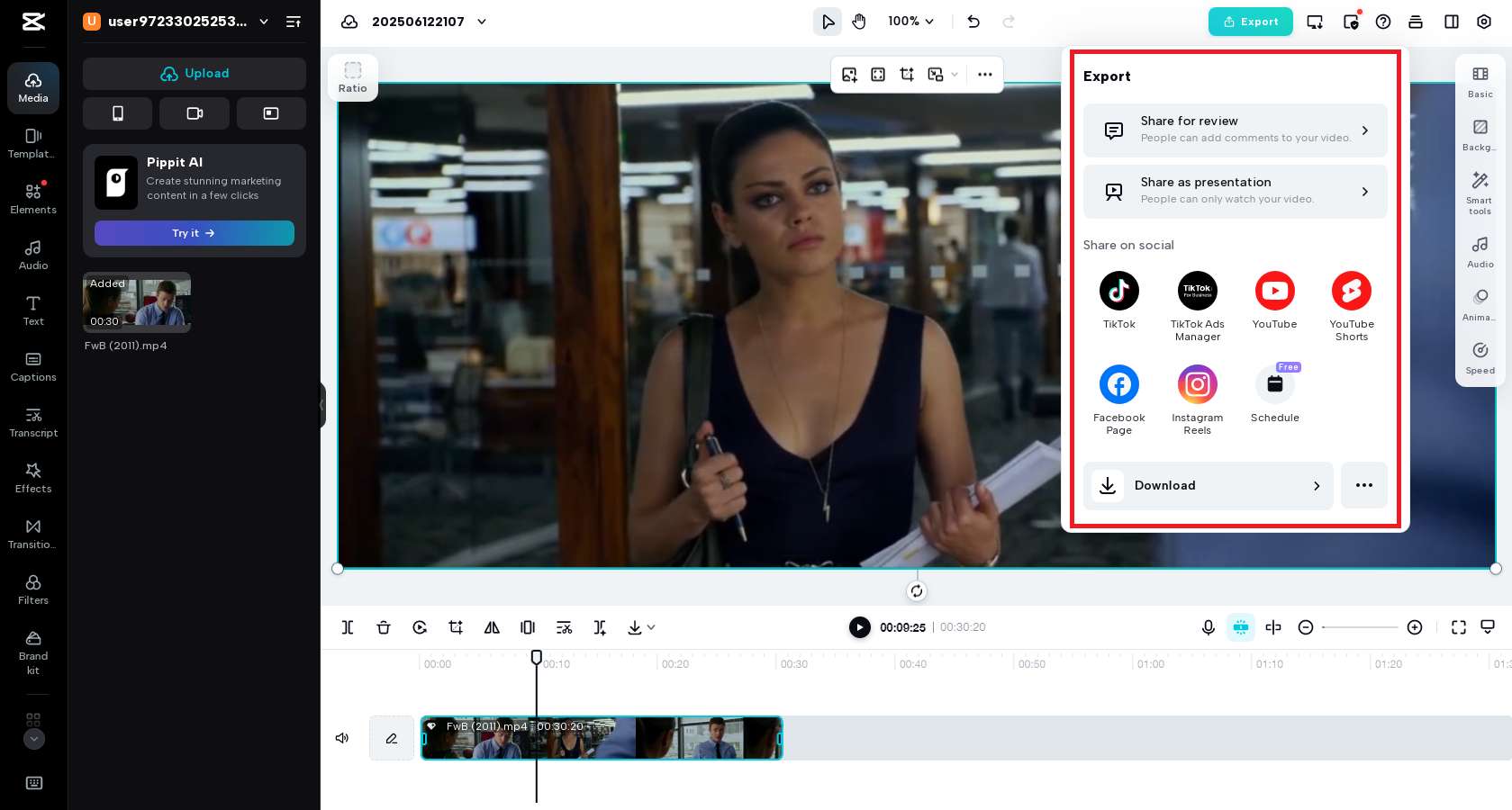The image size is (1512, 810).
Task: Open the 100% zoom level dropdown
Action: [910, 22]
